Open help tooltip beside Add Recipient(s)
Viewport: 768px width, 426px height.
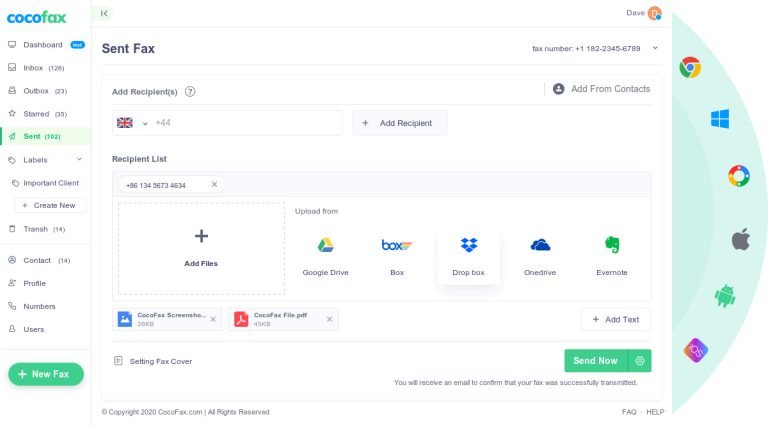tap(190, 92)
